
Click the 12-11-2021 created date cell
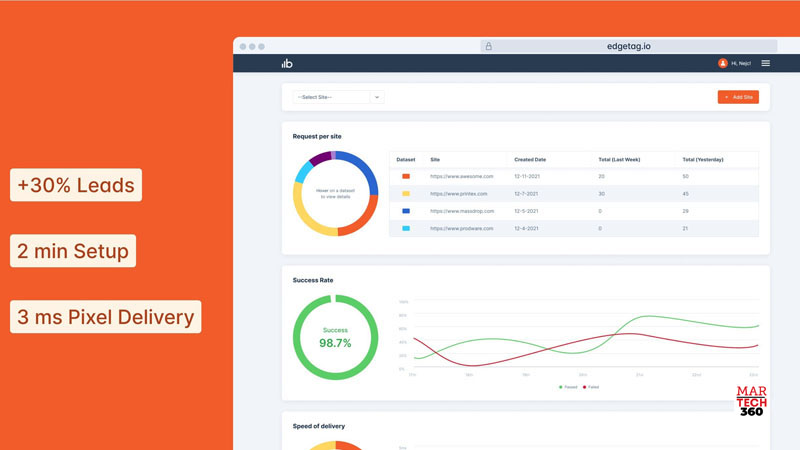[527, 176]
